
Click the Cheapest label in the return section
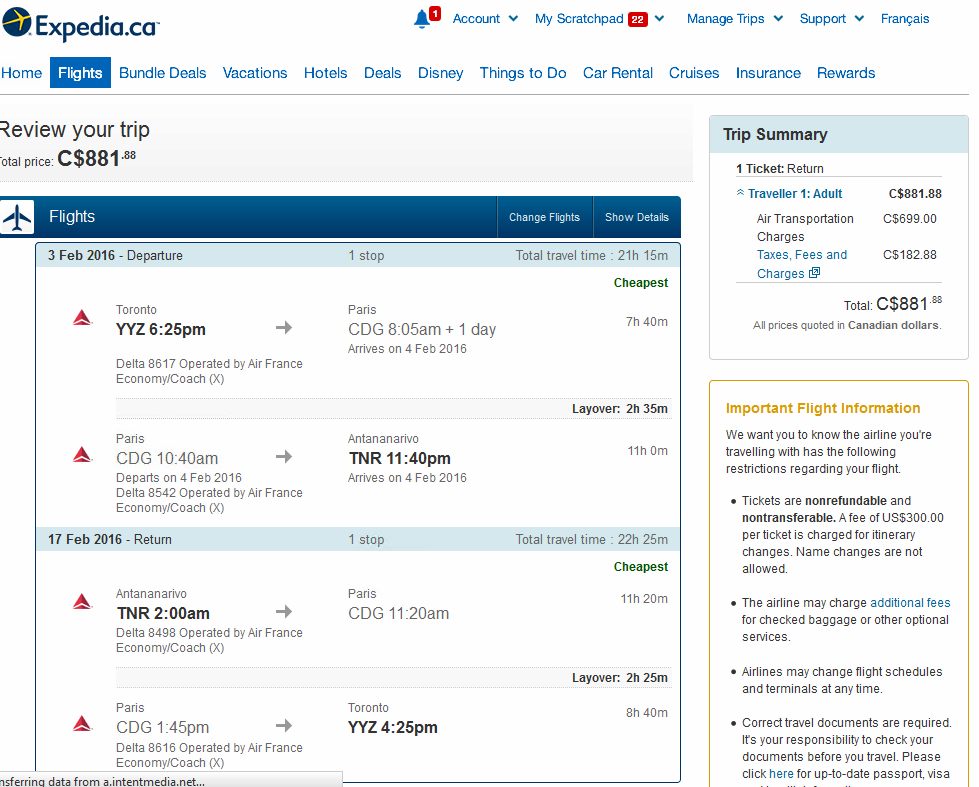641,567
